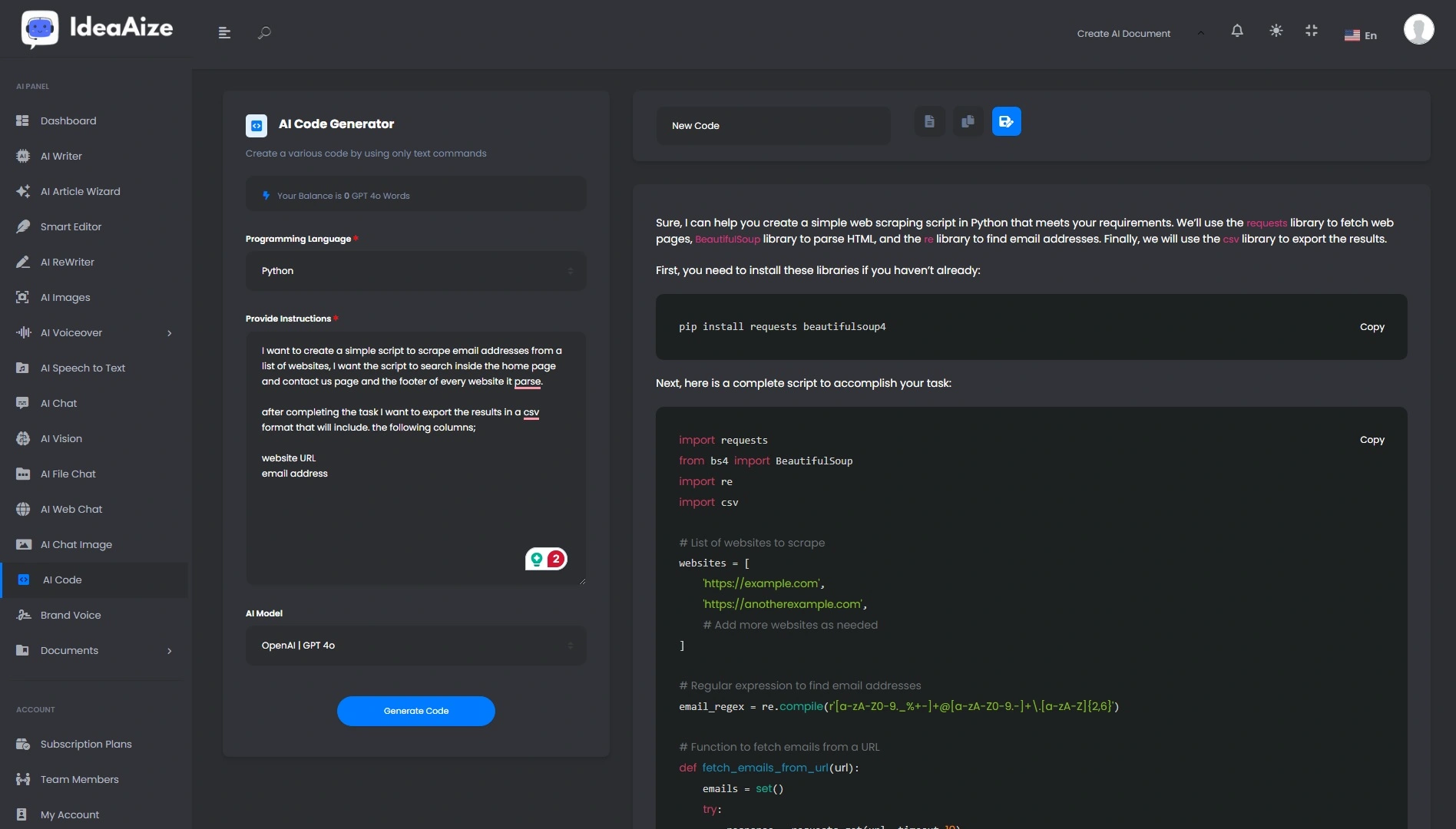Select the AI Images tool in sidebar
The height and width of the screenshot is (829, 1456).
[65, 297]
